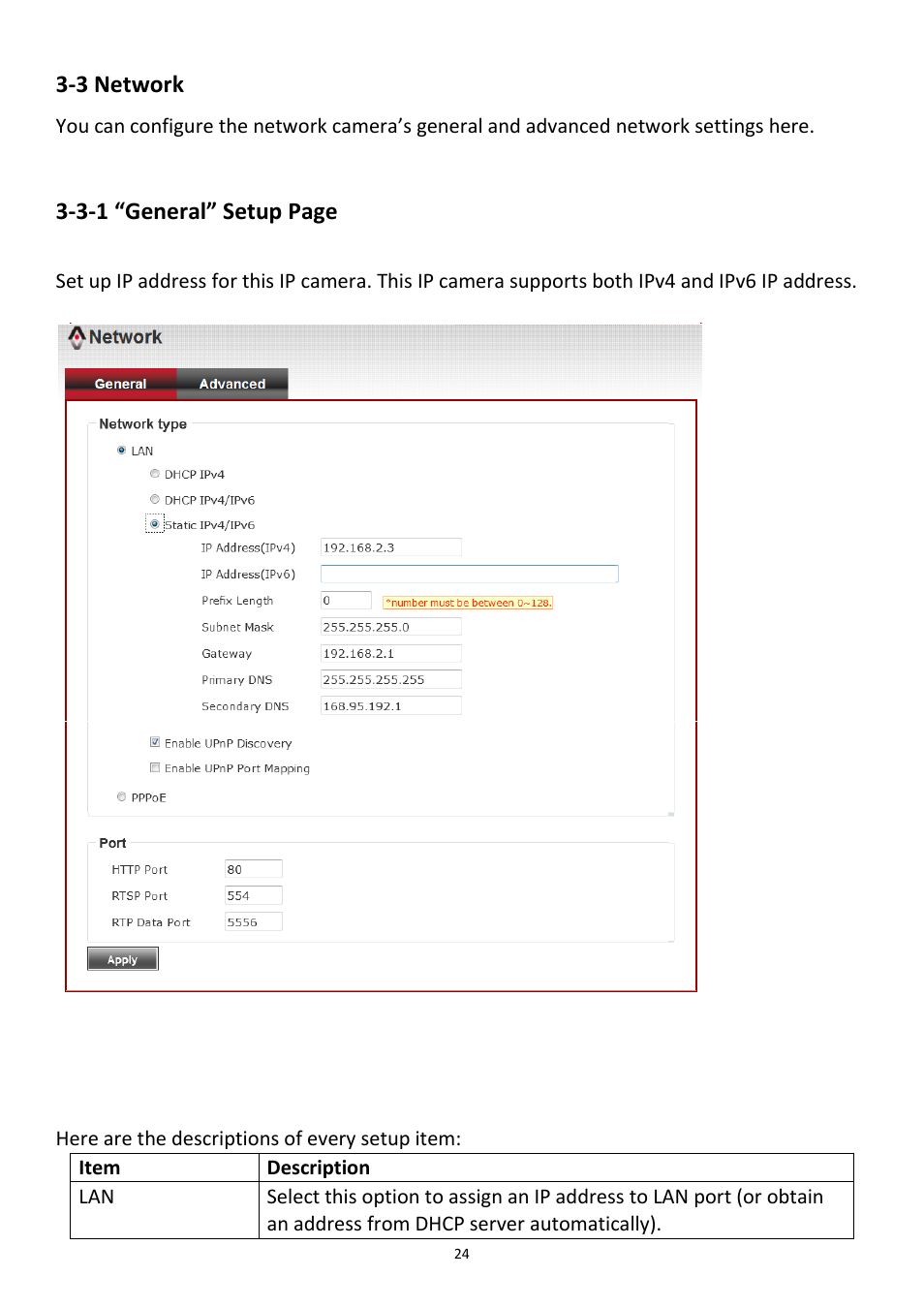The height and width of the screenshot is (1308, 924).
Task: Select Static IPv4/IPv6 radio button
Action: click(x=155, y=524)
